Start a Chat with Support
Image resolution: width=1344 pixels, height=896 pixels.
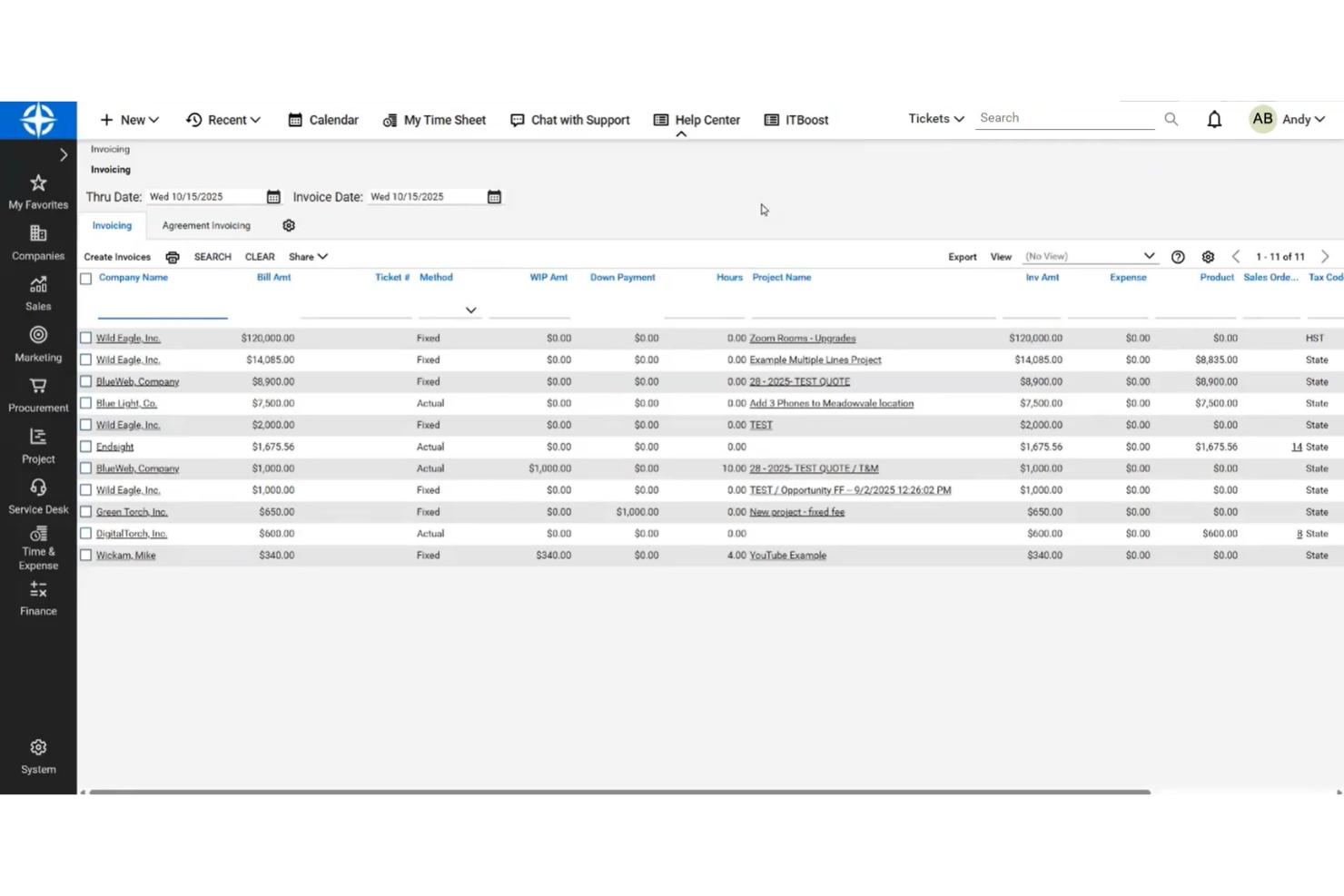pyautogui.click(x=569, y=119)
